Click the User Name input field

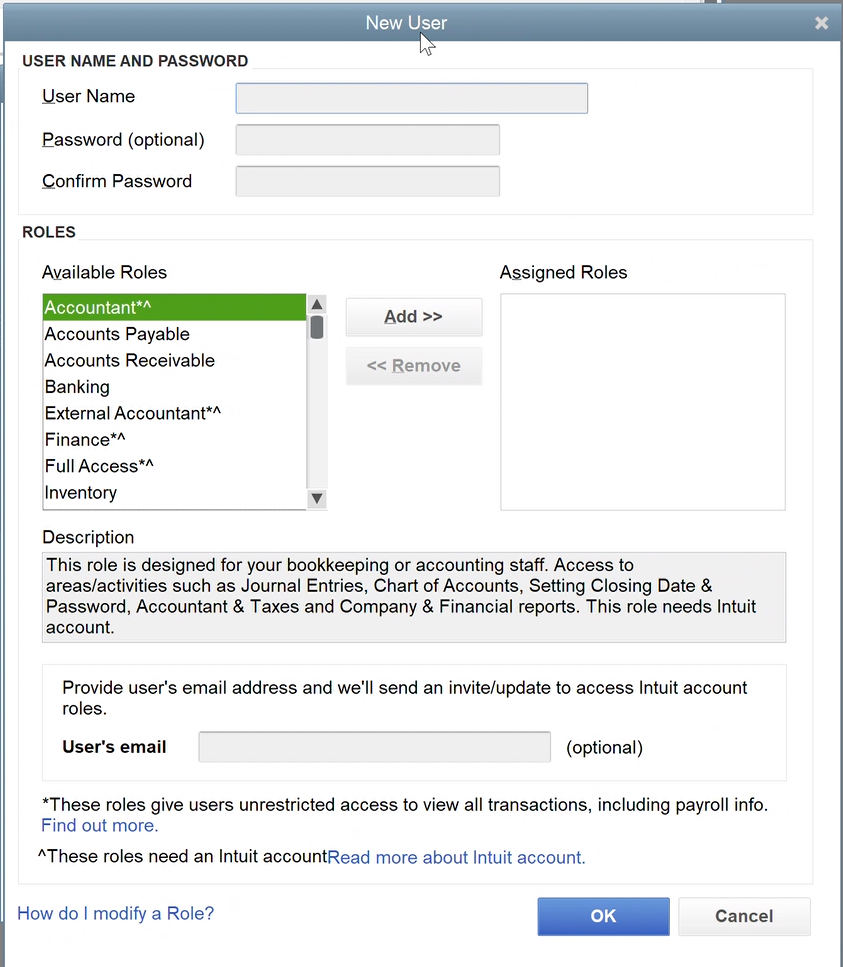coord(410,98)
